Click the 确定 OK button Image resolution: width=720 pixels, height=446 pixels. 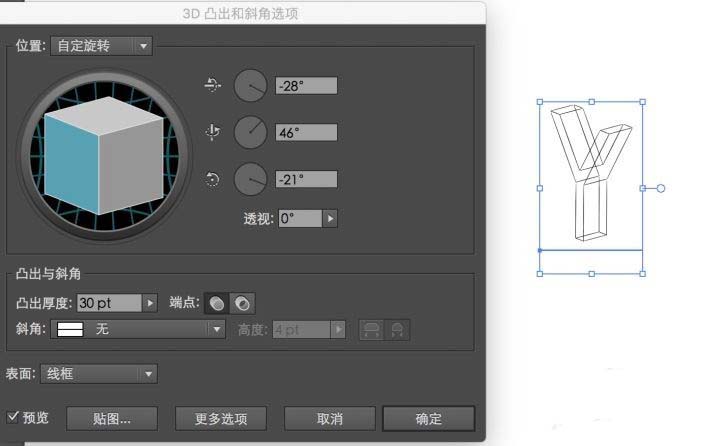pos(428,418)
